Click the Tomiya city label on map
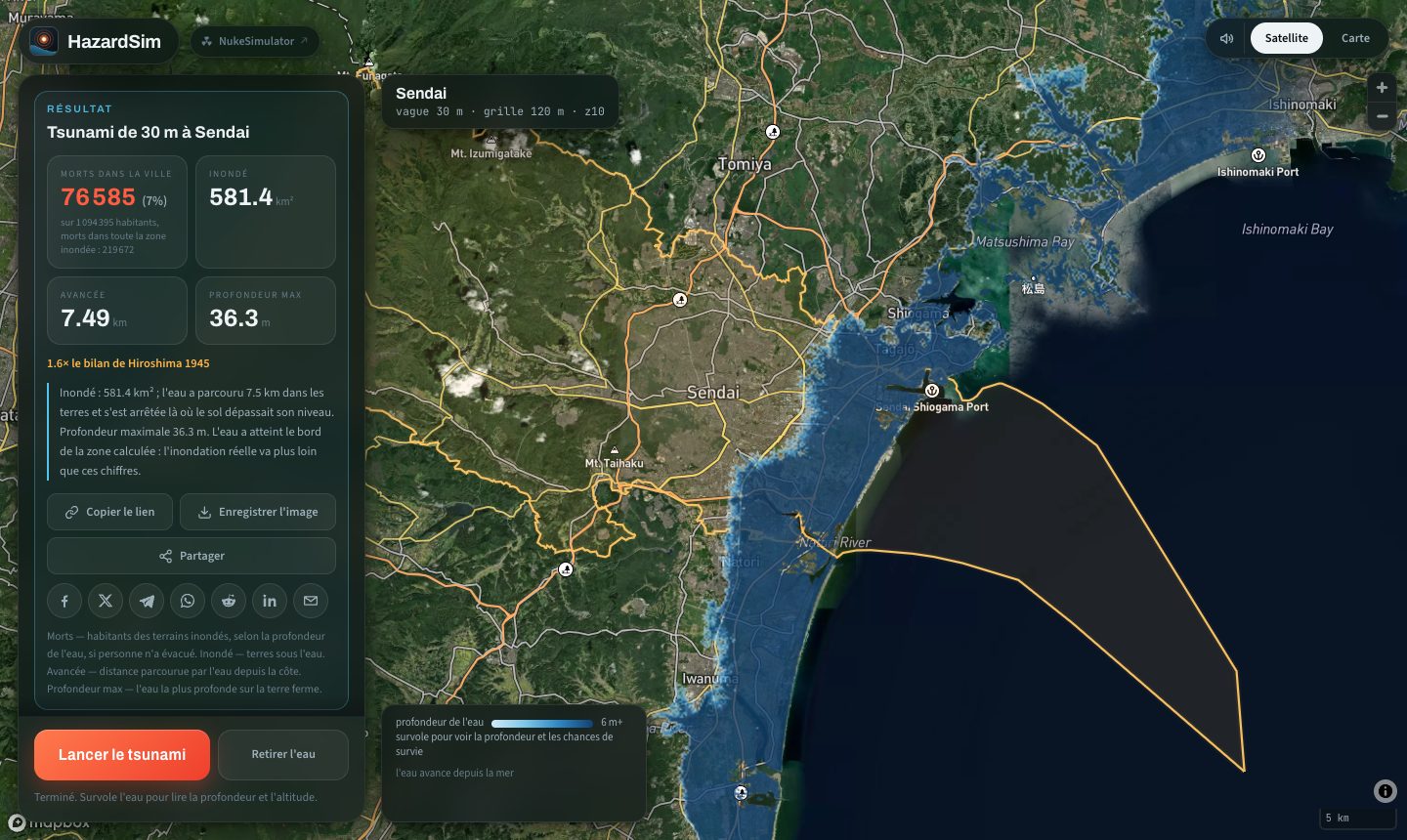This screenshot has width=1407, height=840. click(745, 164)
